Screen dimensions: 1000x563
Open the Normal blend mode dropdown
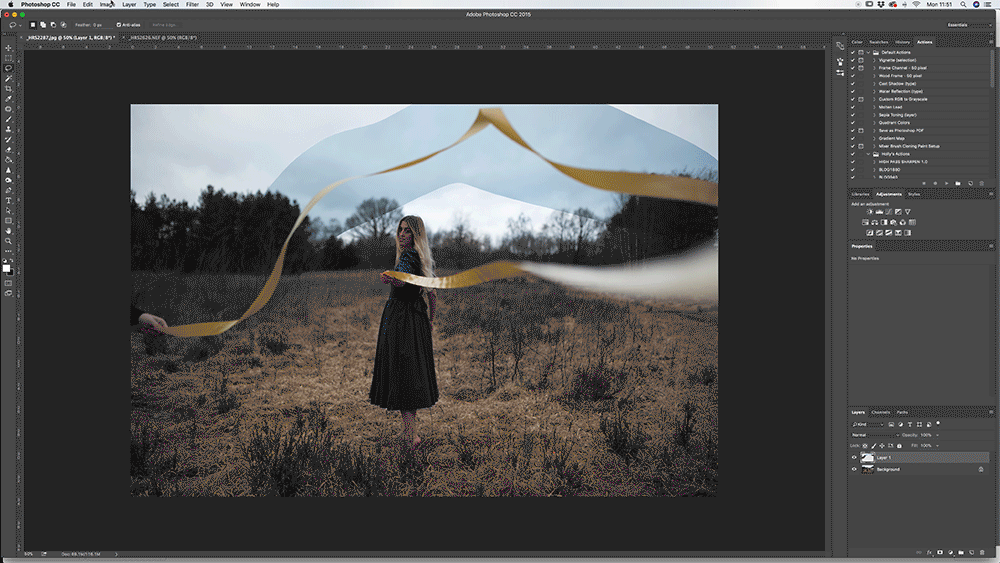[876, 435]
